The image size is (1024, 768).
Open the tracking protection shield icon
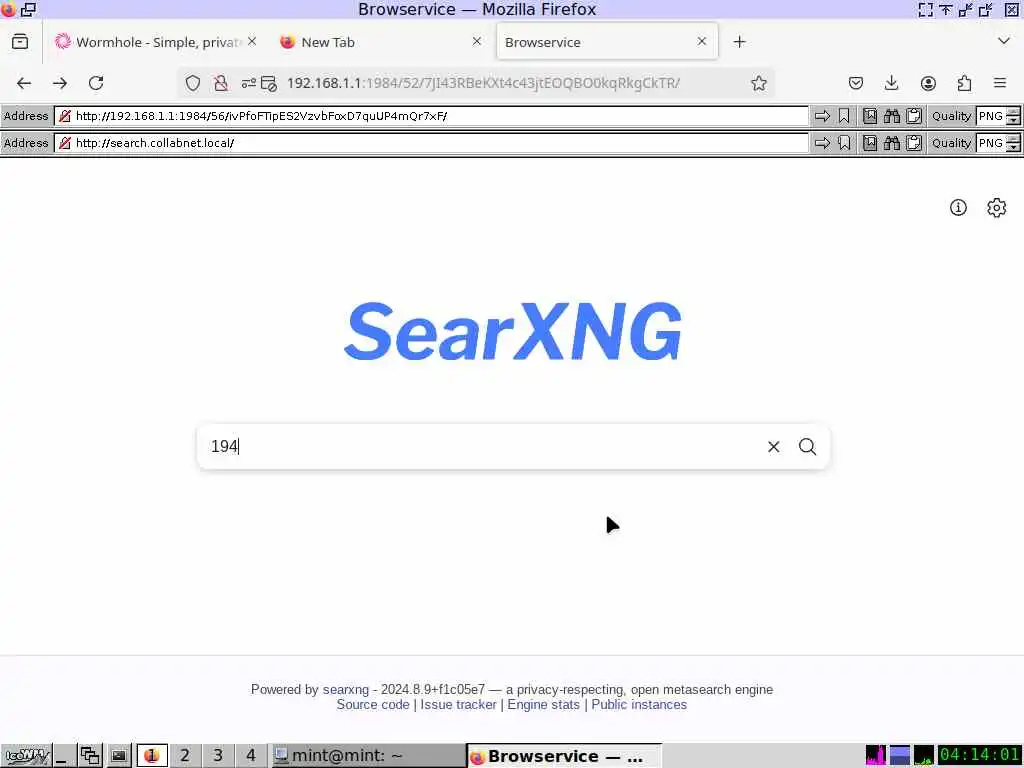click(x=193, y=83)
